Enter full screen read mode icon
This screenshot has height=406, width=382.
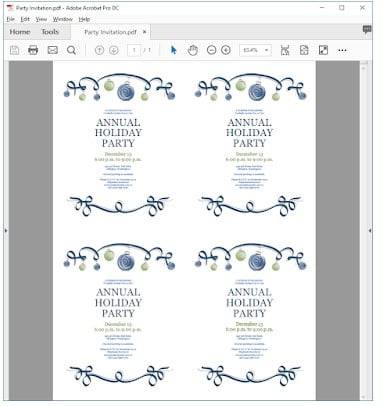tap(323, 50)
